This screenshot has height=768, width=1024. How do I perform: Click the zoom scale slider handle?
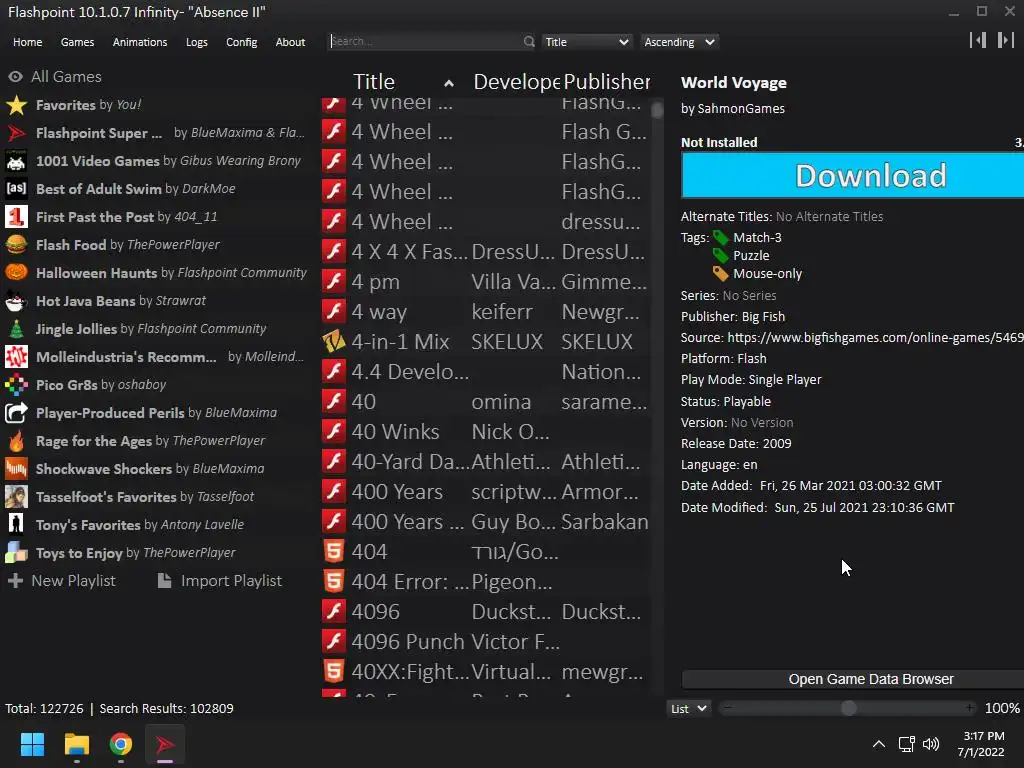pyautogui.click(x=848, y=709)
